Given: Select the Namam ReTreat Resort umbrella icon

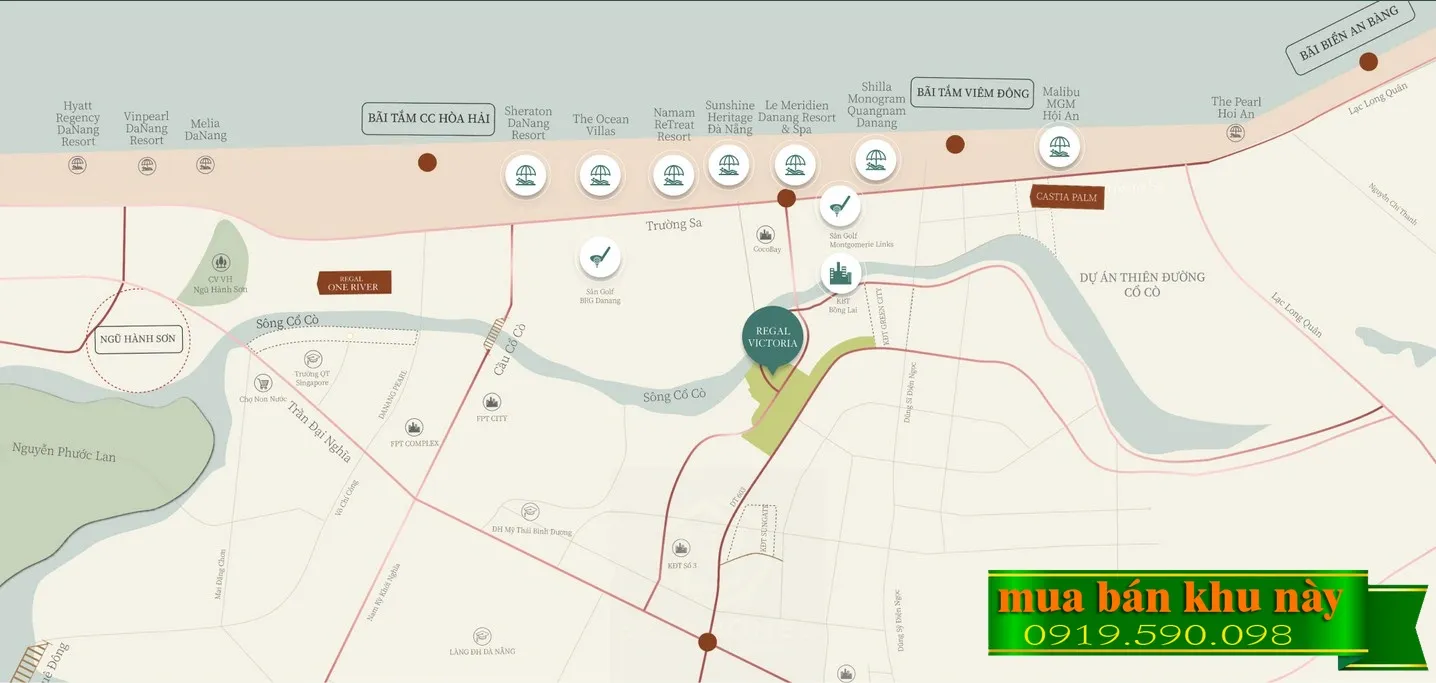Looking at the screenshot, I should (673, 176).
